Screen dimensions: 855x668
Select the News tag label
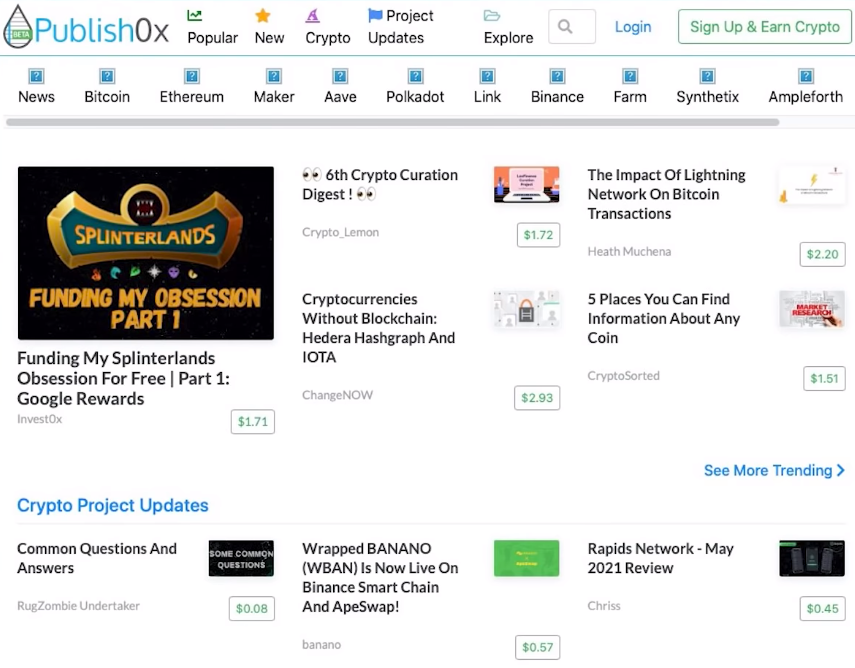(x=37, y=97)
